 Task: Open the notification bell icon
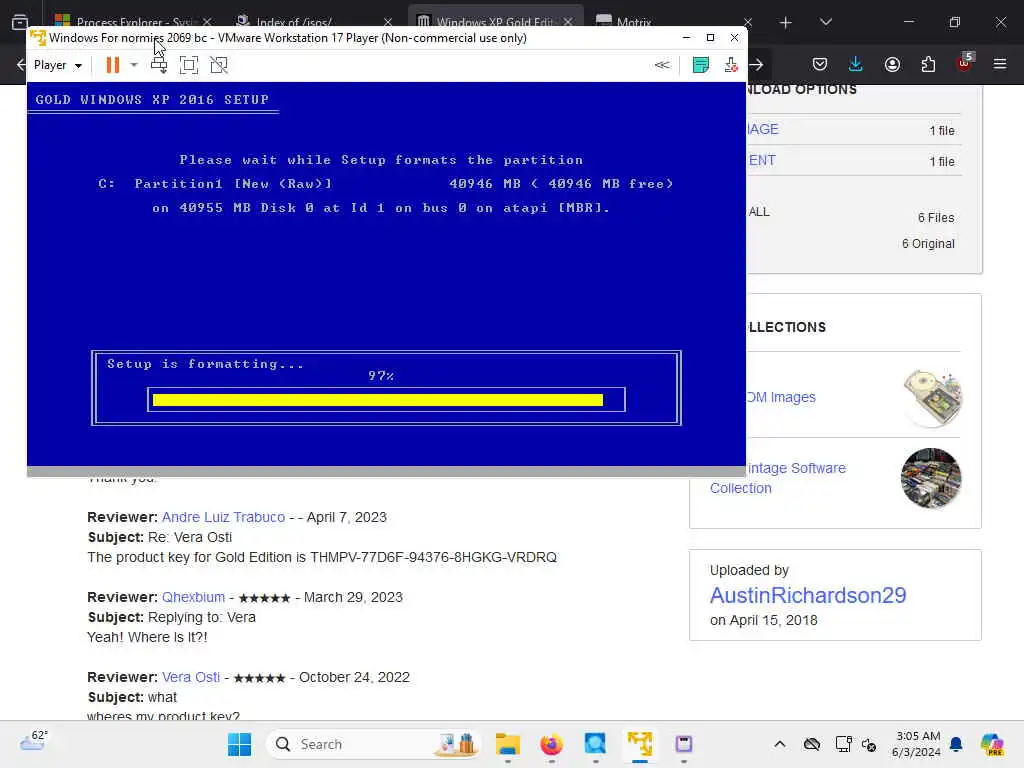tap(956, 744)
